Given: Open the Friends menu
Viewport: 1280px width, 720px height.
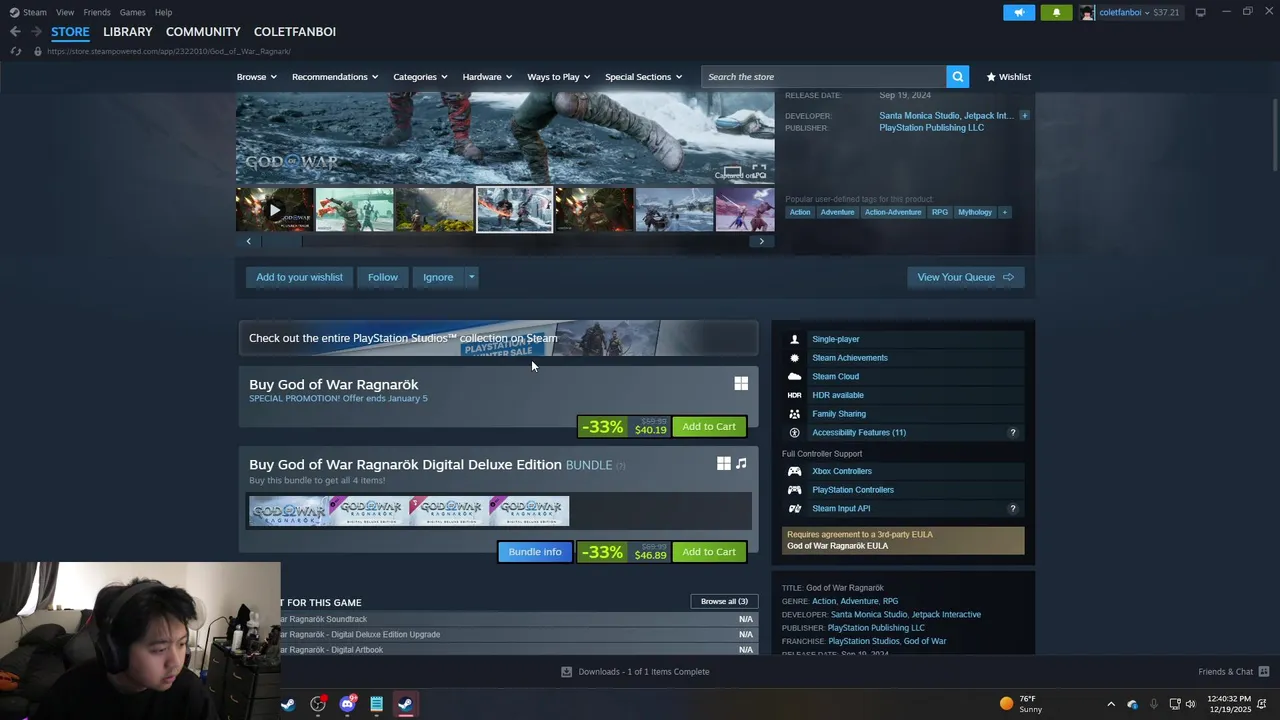Looking at the screenshot, I should [x=97, y=12].
